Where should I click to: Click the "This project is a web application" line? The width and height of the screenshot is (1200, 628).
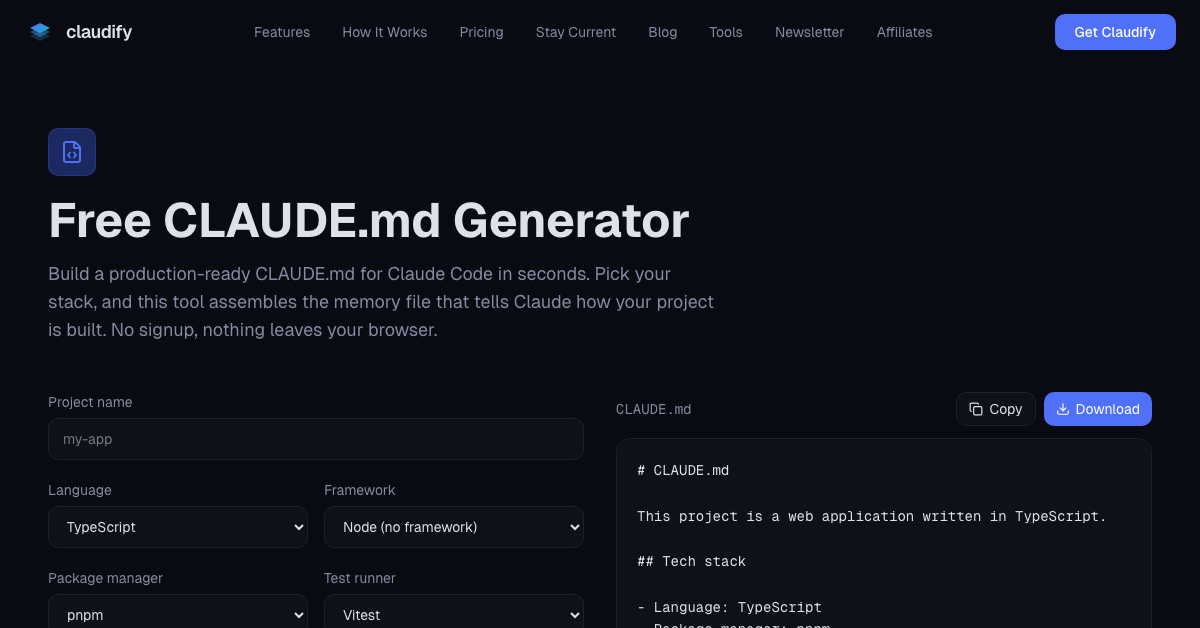coord(872,516)
